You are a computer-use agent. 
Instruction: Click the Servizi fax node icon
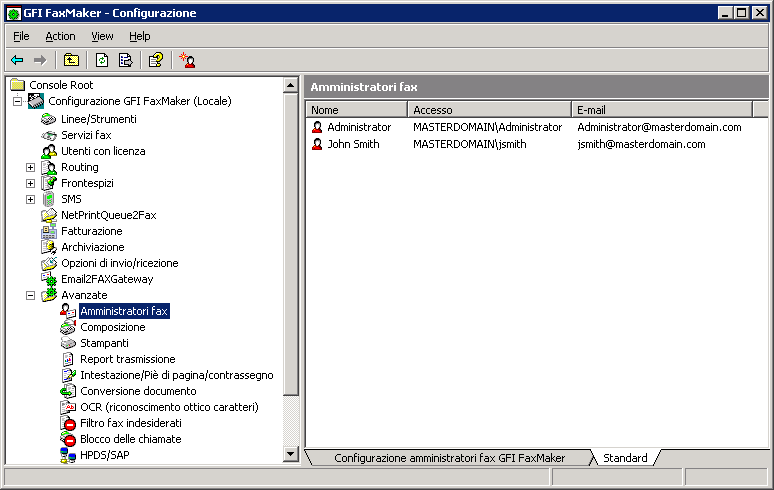pyautogui.click(x=48, y=135)
